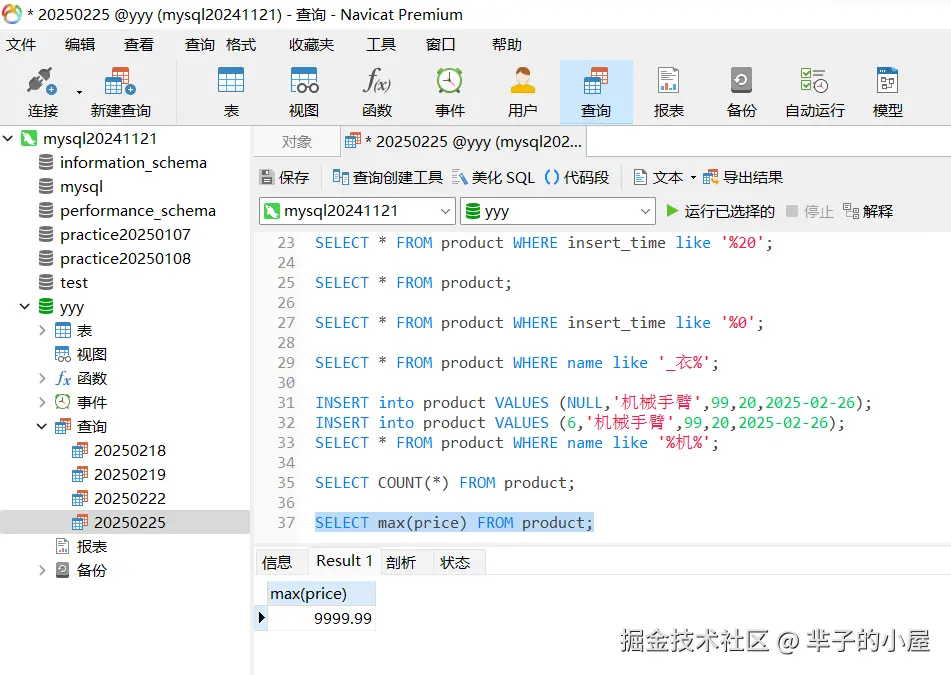Click the Save (保存) button
This screenshot has width=951, height=675.
284,177
